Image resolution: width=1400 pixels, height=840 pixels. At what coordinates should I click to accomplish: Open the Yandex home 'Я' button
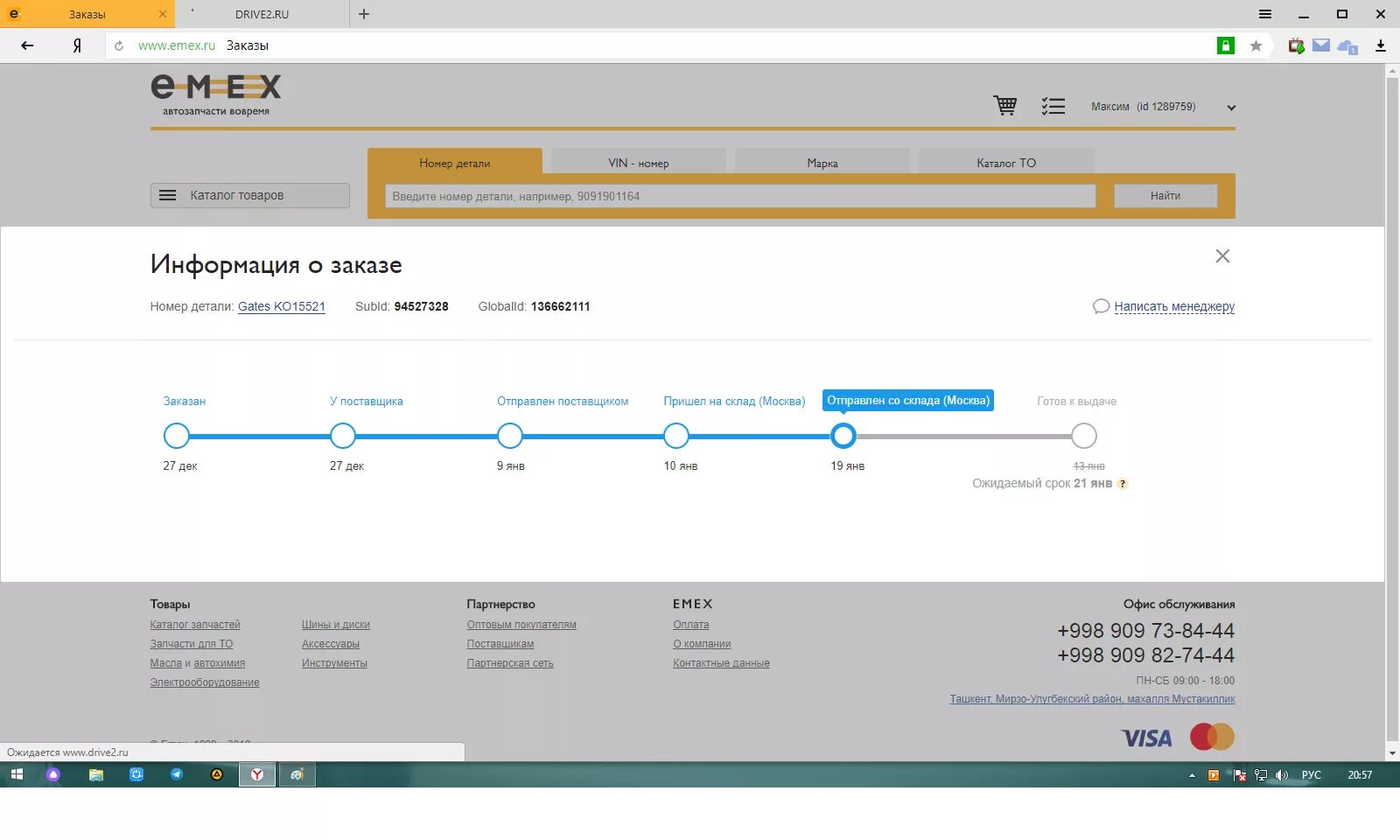(77, 45)
